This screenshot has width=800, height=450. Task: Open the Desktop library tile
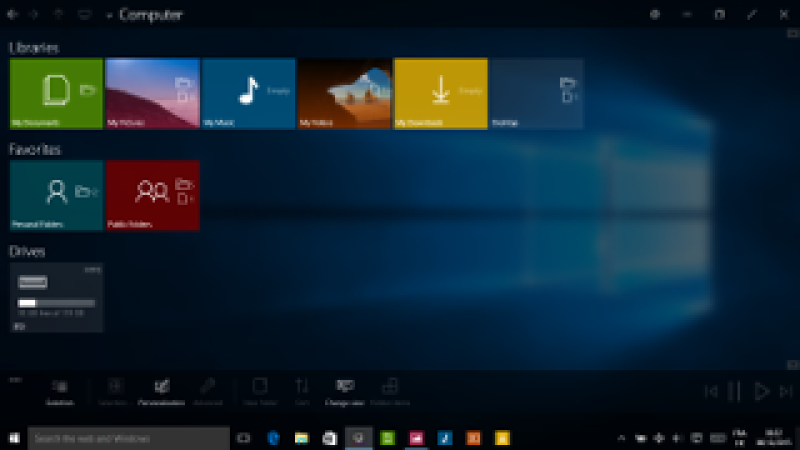(x=537, y=93)
